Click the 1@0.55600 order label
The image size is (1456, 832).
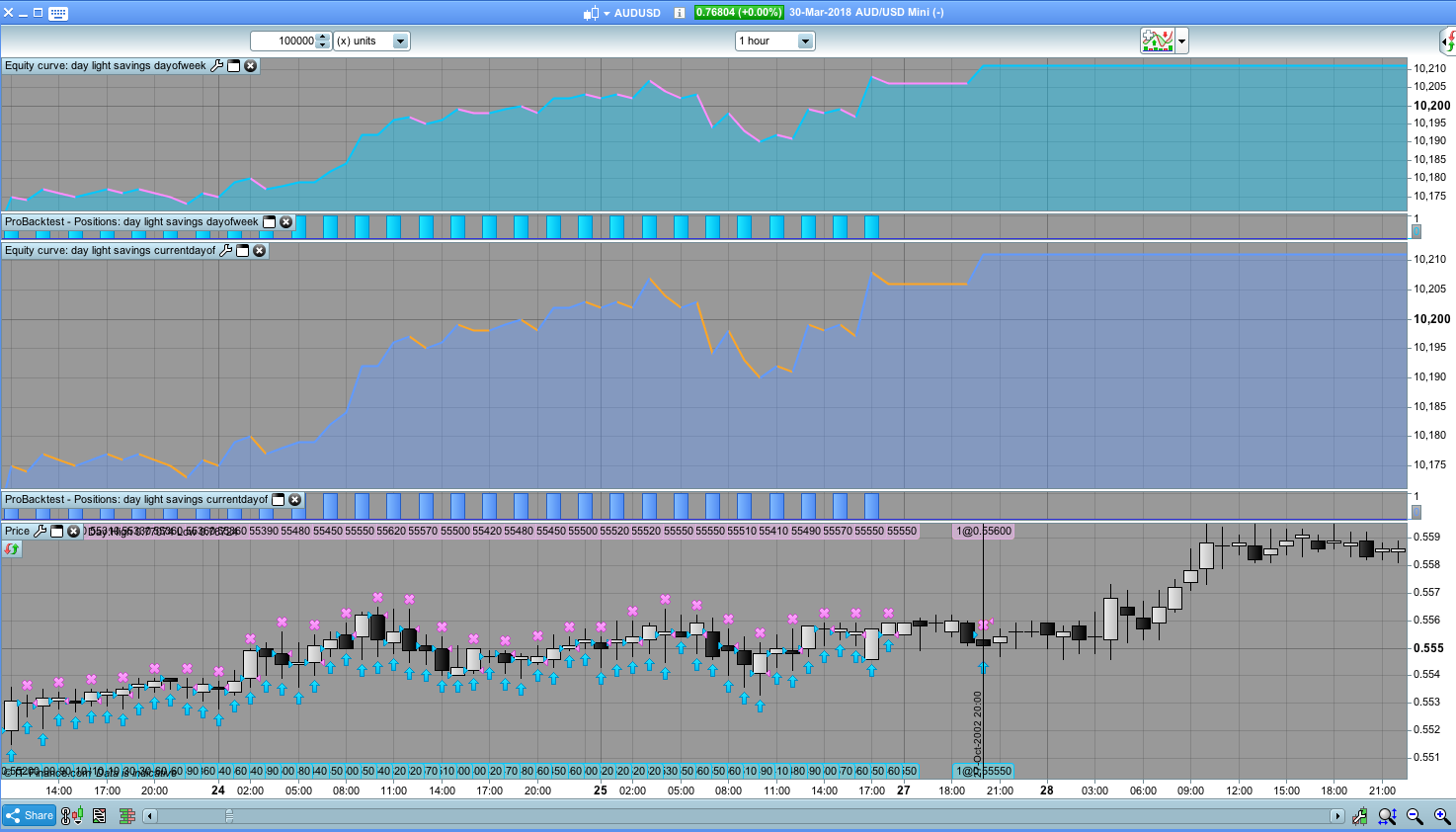tap(984, 532)
